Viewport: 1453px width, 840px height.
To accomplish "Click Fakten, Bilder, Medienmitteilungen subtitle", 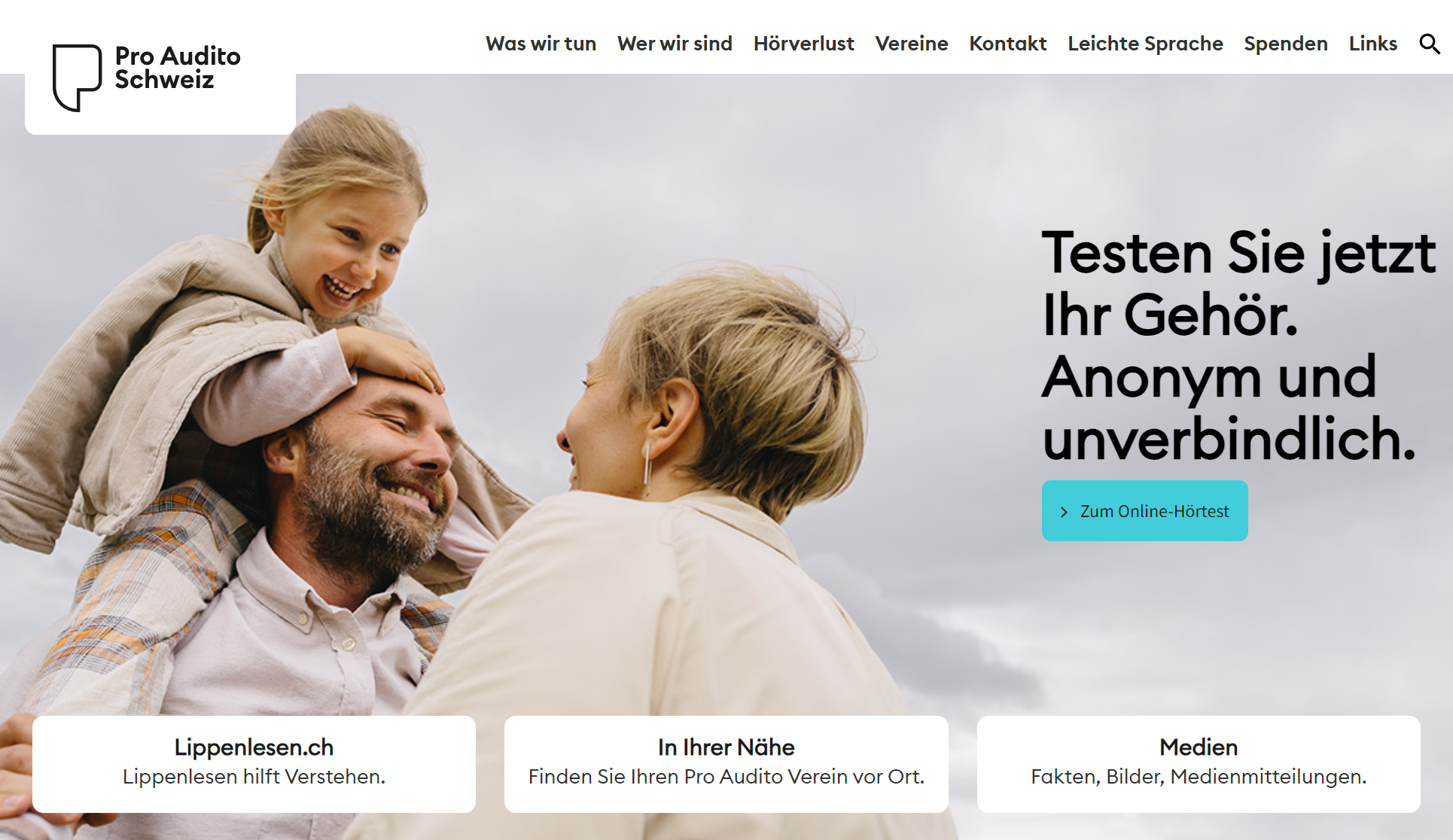I will 1199,777.
